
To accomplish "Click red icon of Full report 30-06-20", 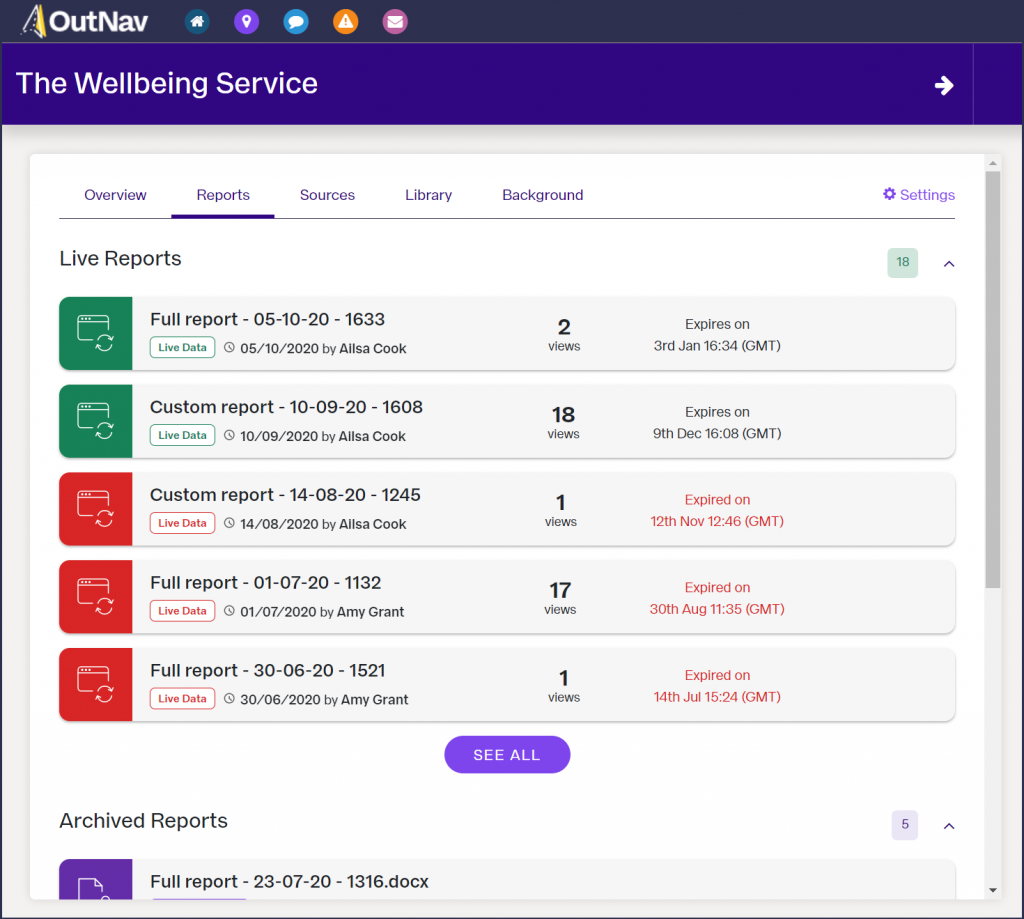I will point(95,685).
